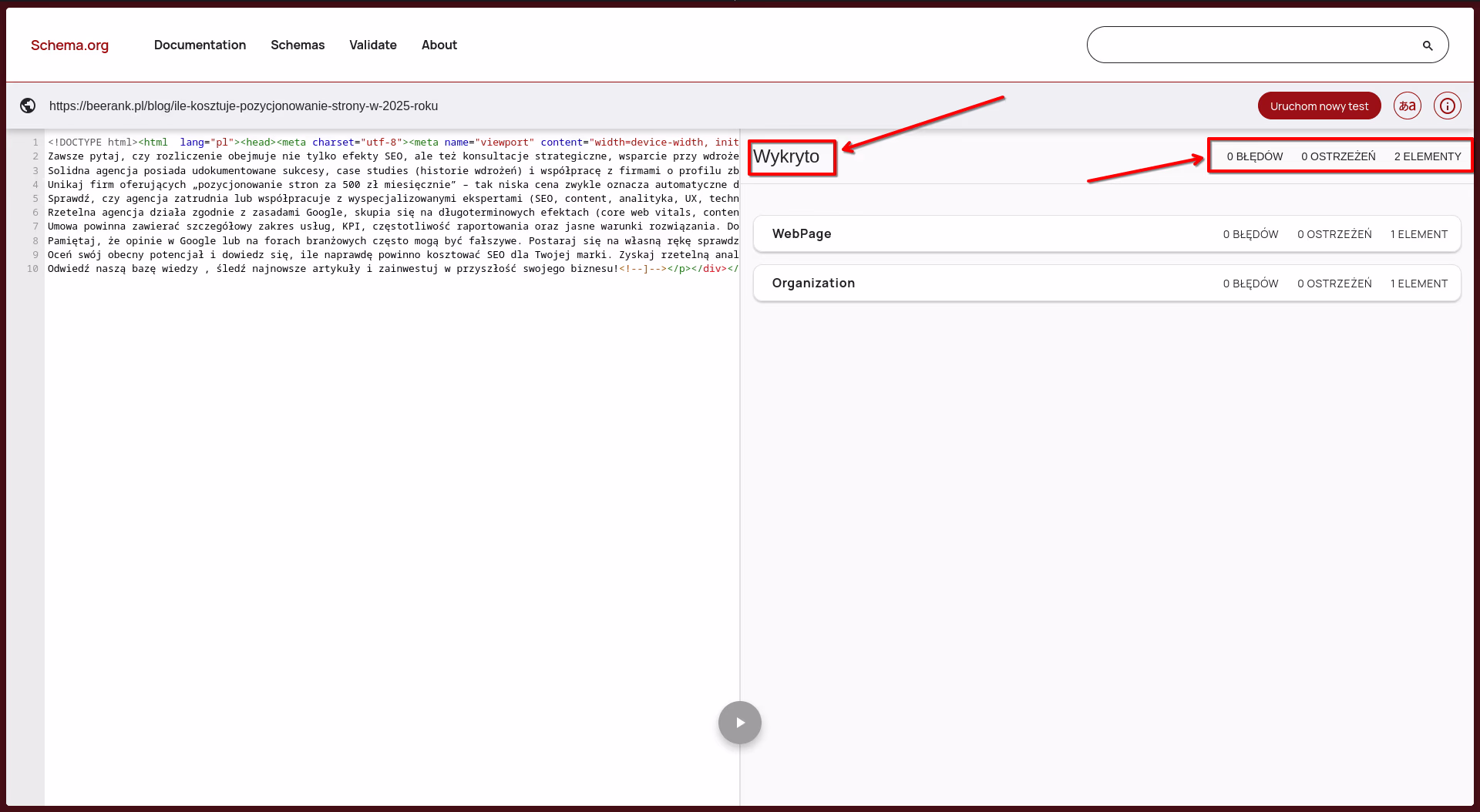Expand the Organization result row
The image size is (1480, 812).
pos(813,283)
